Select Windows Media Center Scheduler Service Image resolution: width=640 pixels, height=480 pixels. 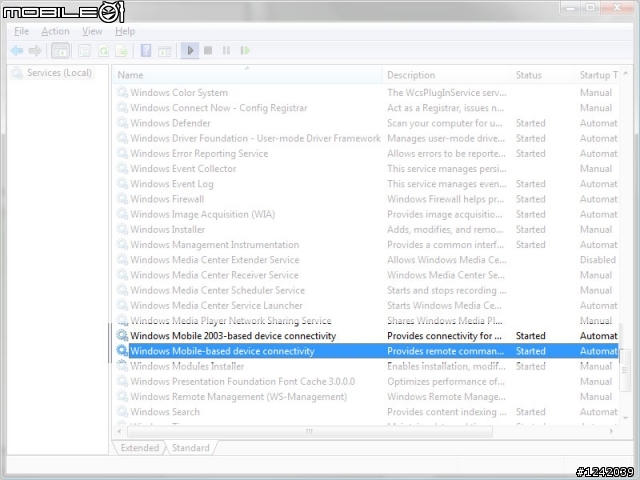coord(218,290)
